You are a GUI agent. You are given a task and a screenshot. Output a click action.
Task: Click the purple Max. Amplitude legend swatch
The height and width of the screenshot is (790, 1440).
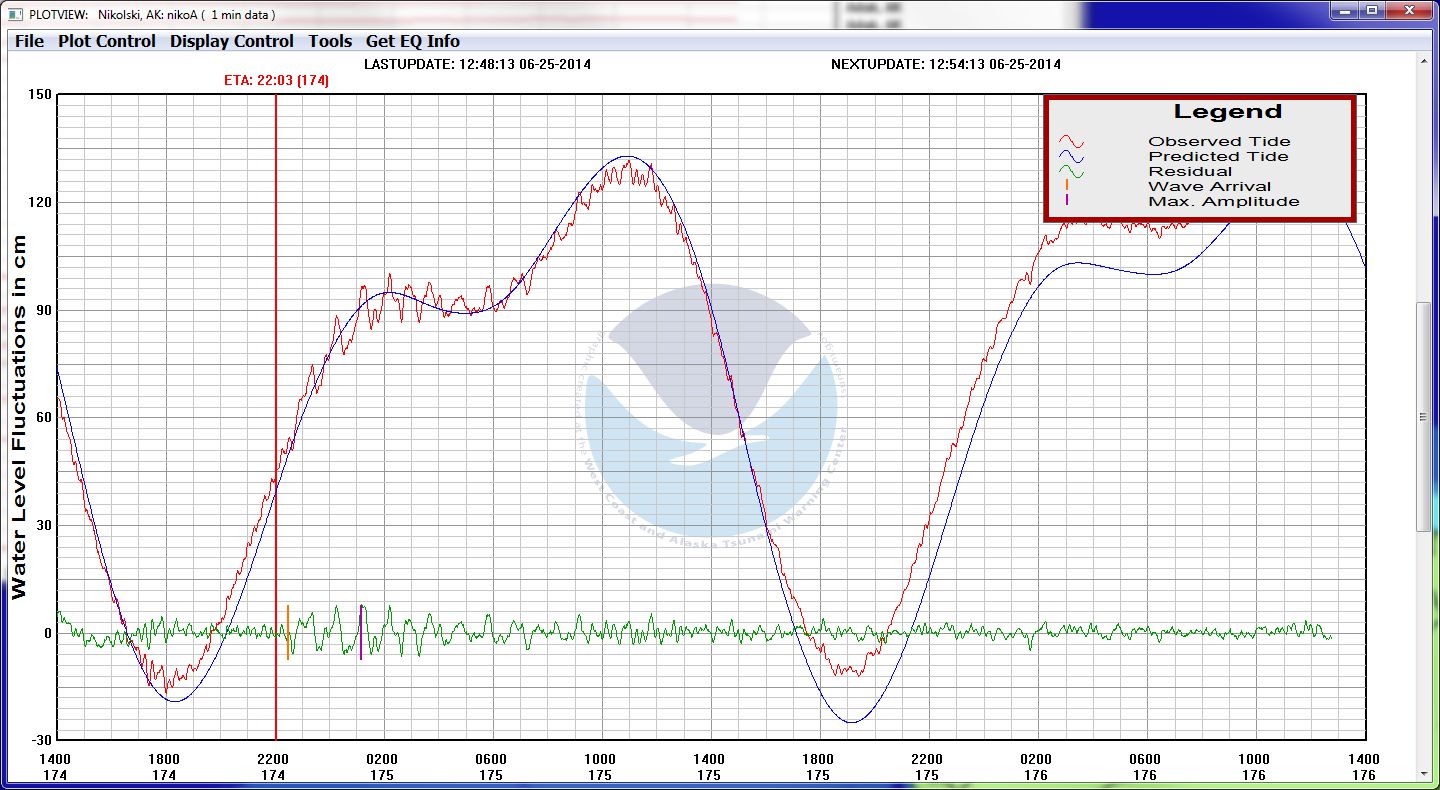click(1068, 200)
